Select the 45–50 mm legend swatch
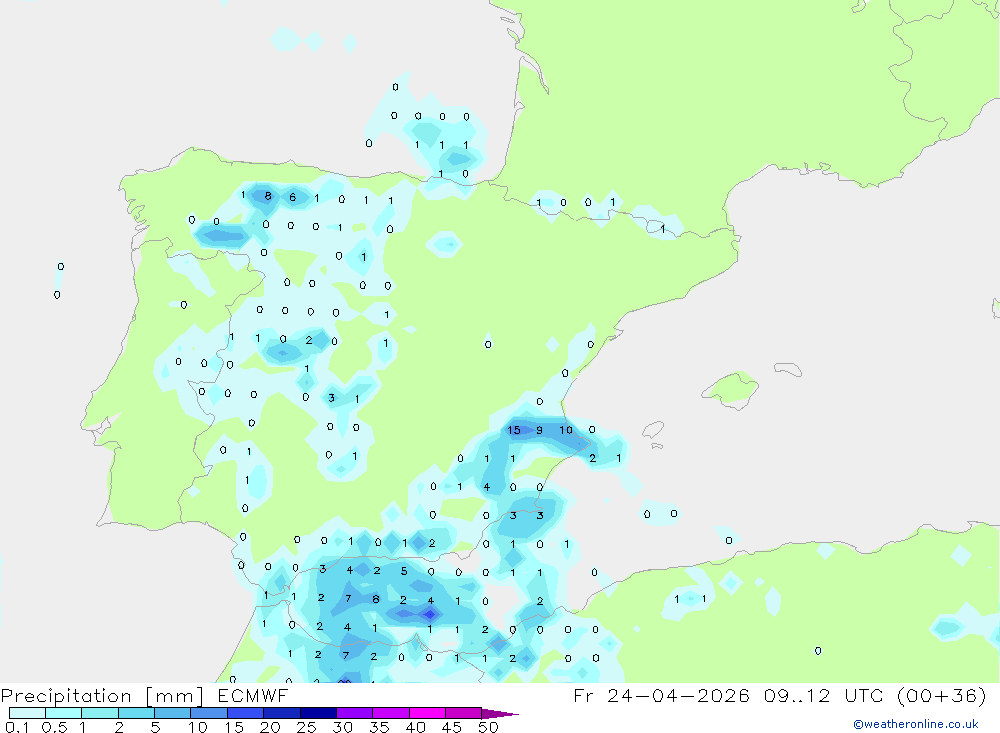1000x733 pixels. (x=464, y=713)
